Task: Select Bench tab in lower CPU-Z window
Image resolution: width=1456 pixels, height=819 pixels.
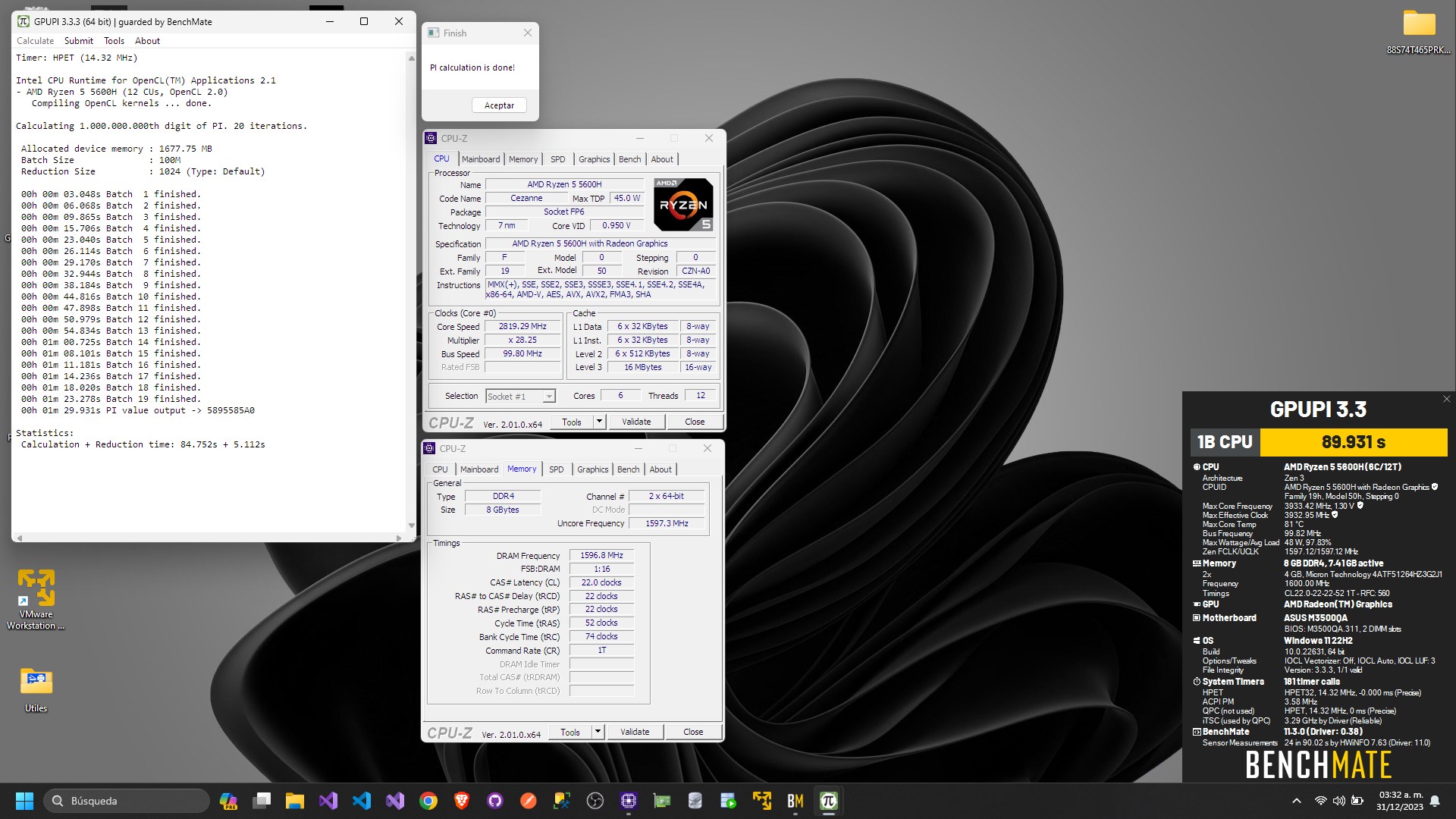Action: (628, 469)
